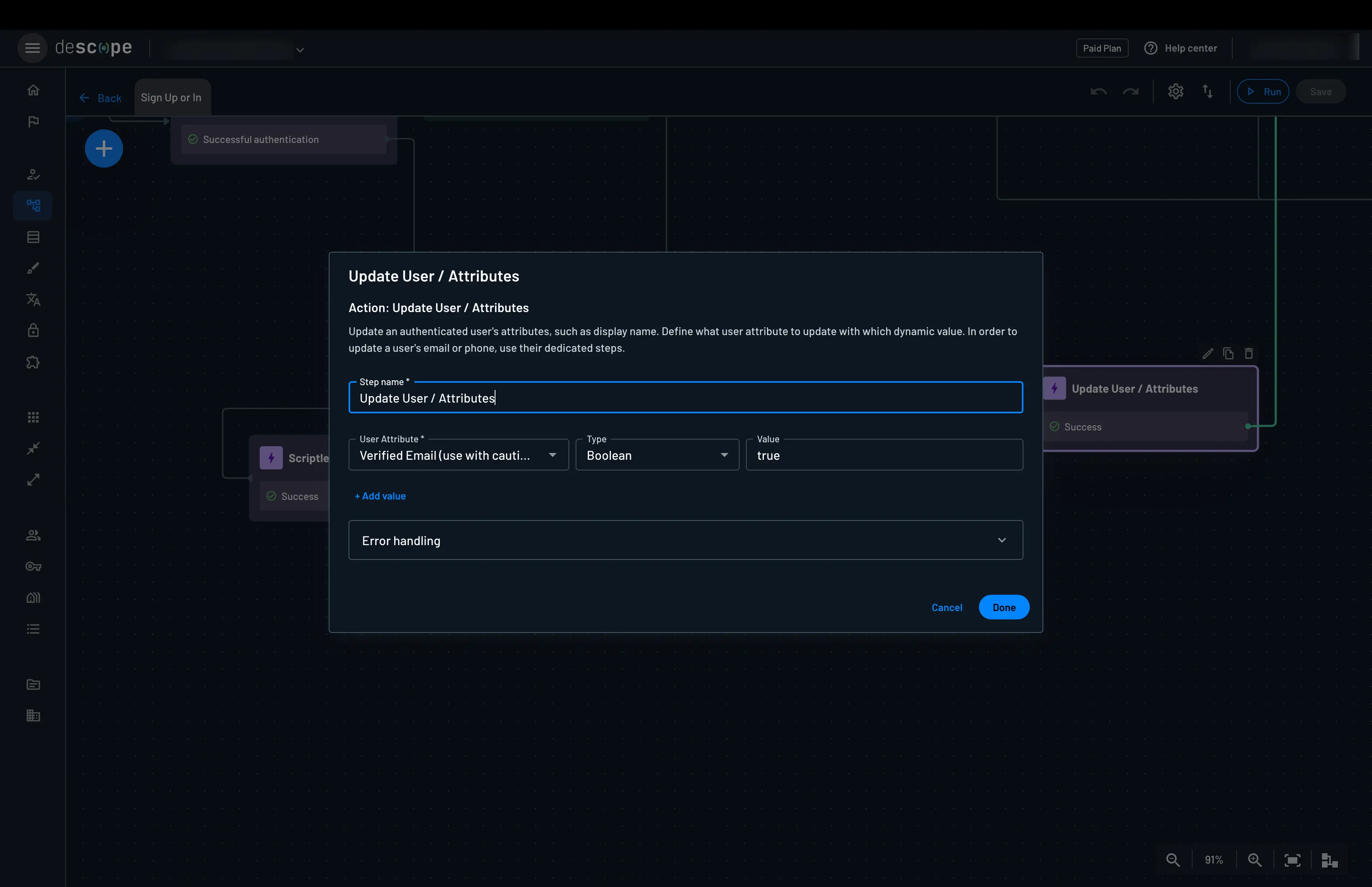This screenshot has height=887, width=1372.
Task: Zoom in on the flow canvas
Action: (1254, 860)
